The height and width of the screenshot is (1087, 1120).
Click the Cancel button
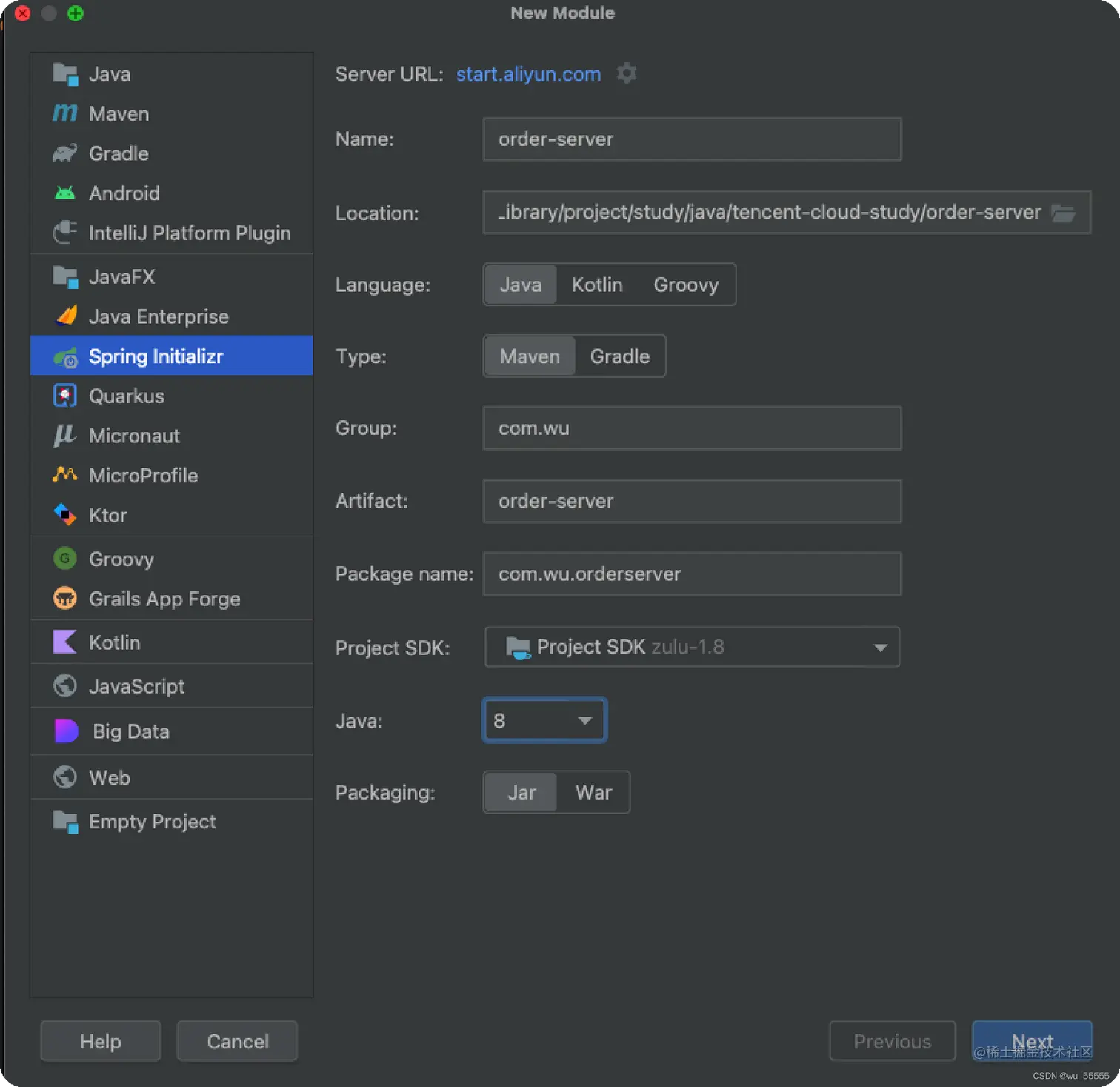[x=237, y=1041]
